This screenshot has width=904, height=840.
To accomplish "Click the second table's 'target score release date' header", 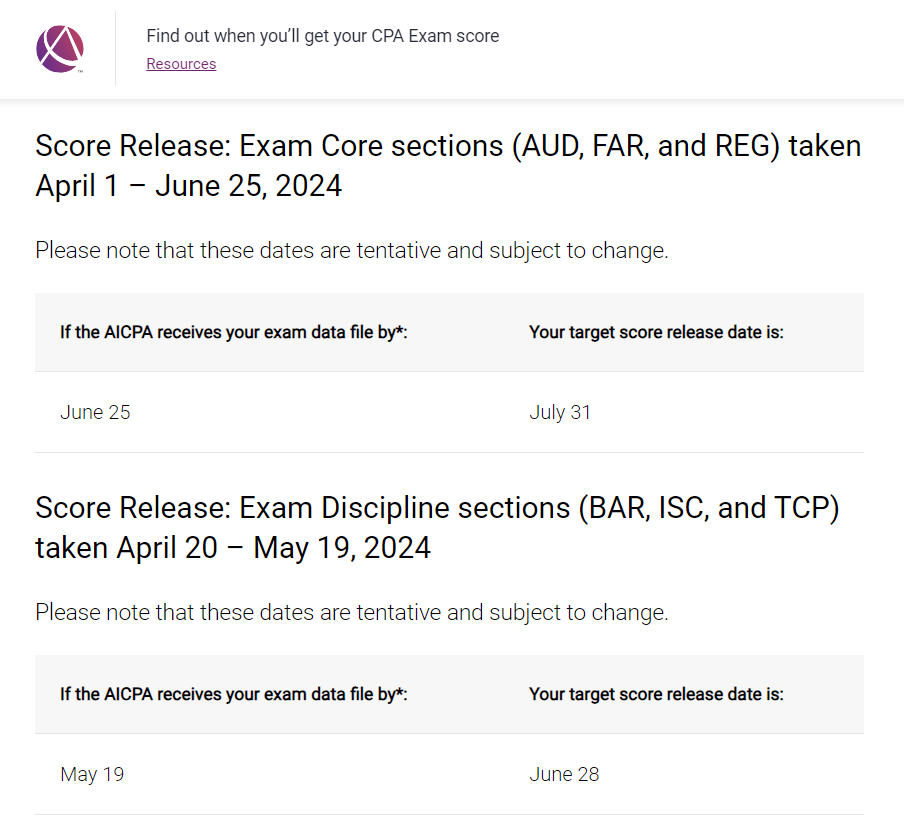I will click(x=656, y=694).
